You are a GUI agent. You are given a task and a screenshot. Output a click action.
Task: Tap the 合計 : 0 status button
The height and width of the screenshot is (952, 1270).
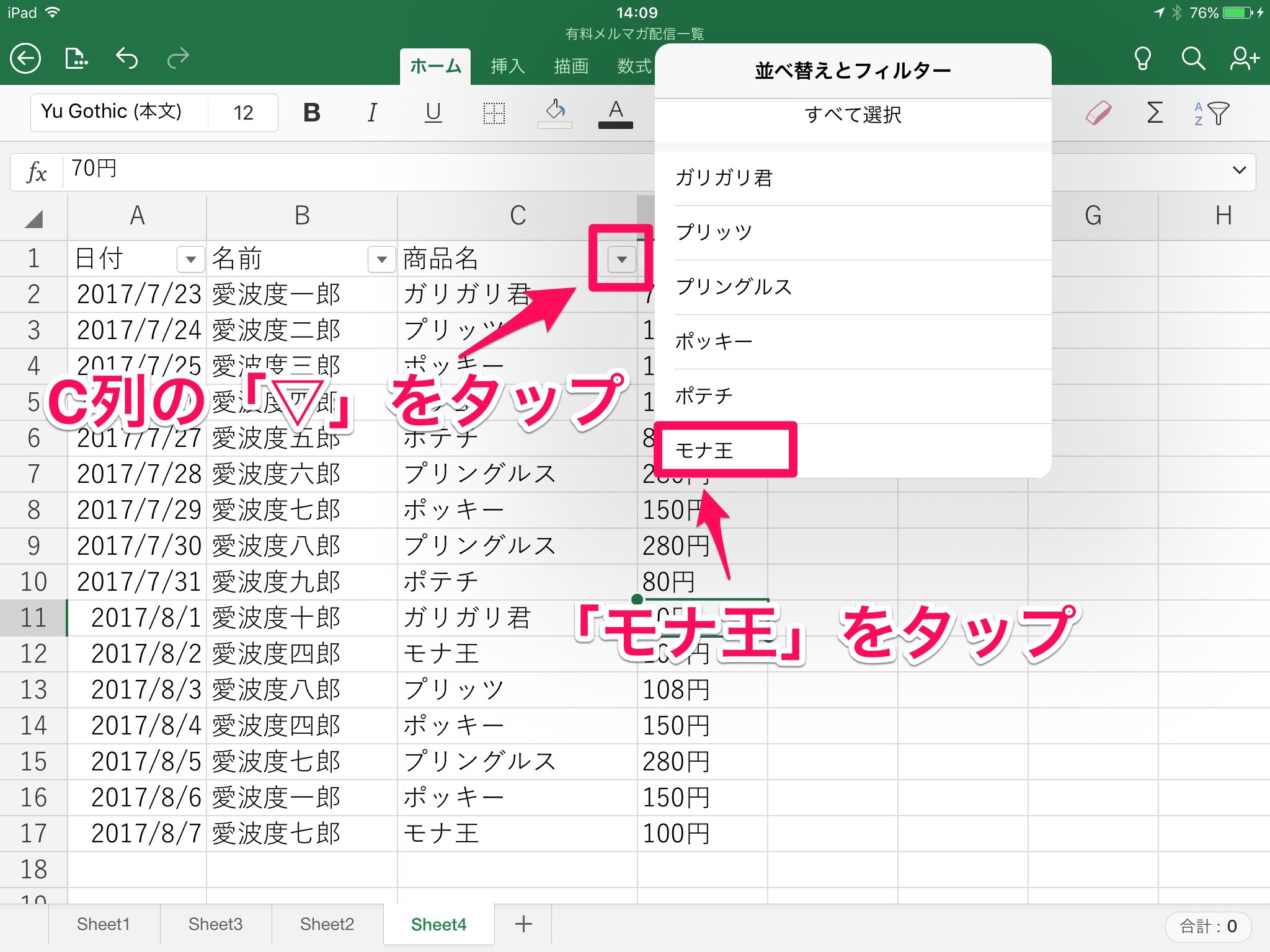[x=1208, y=927]
